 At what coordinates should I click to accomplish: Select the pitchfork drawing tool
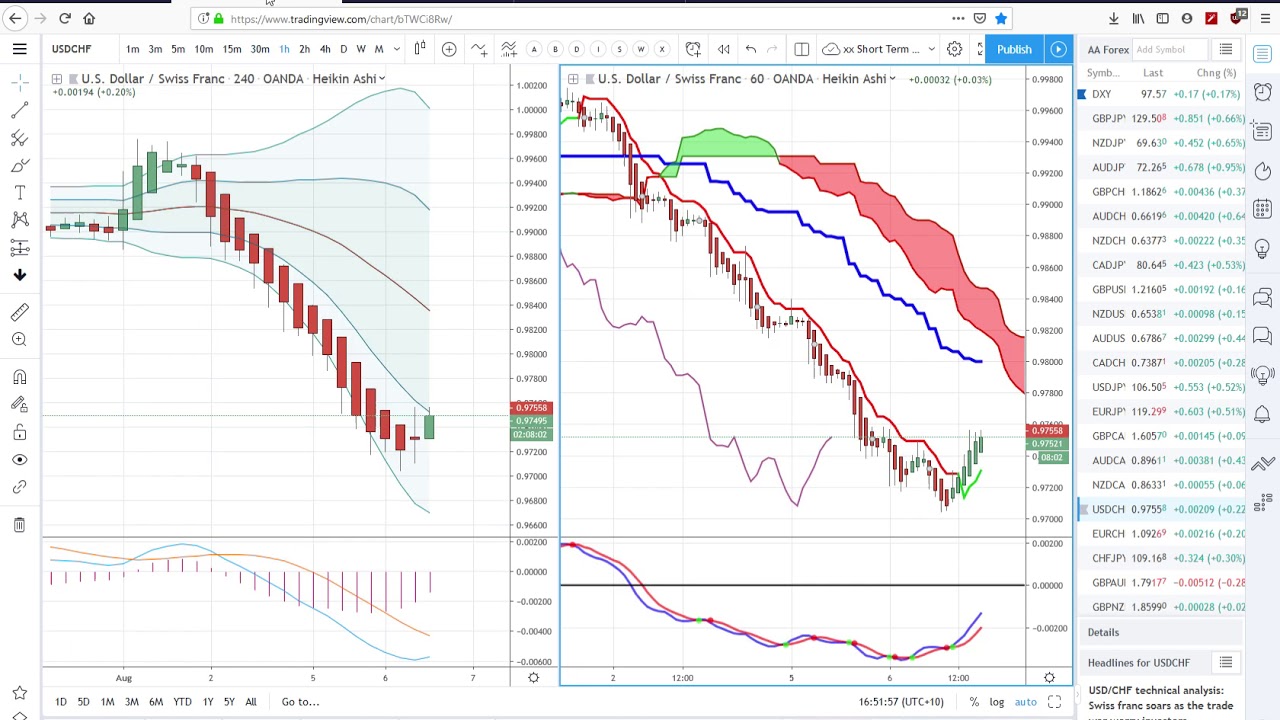pyautogui.click(x=19, y=138)
